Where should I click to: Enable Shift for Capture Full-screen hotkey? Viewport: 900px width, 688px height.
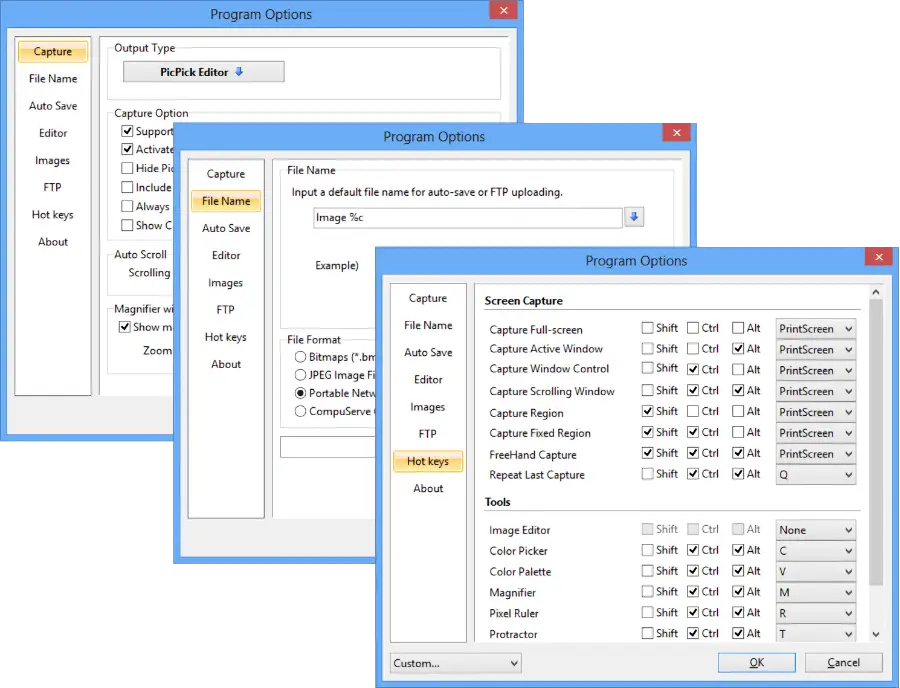tap(648, 328)
